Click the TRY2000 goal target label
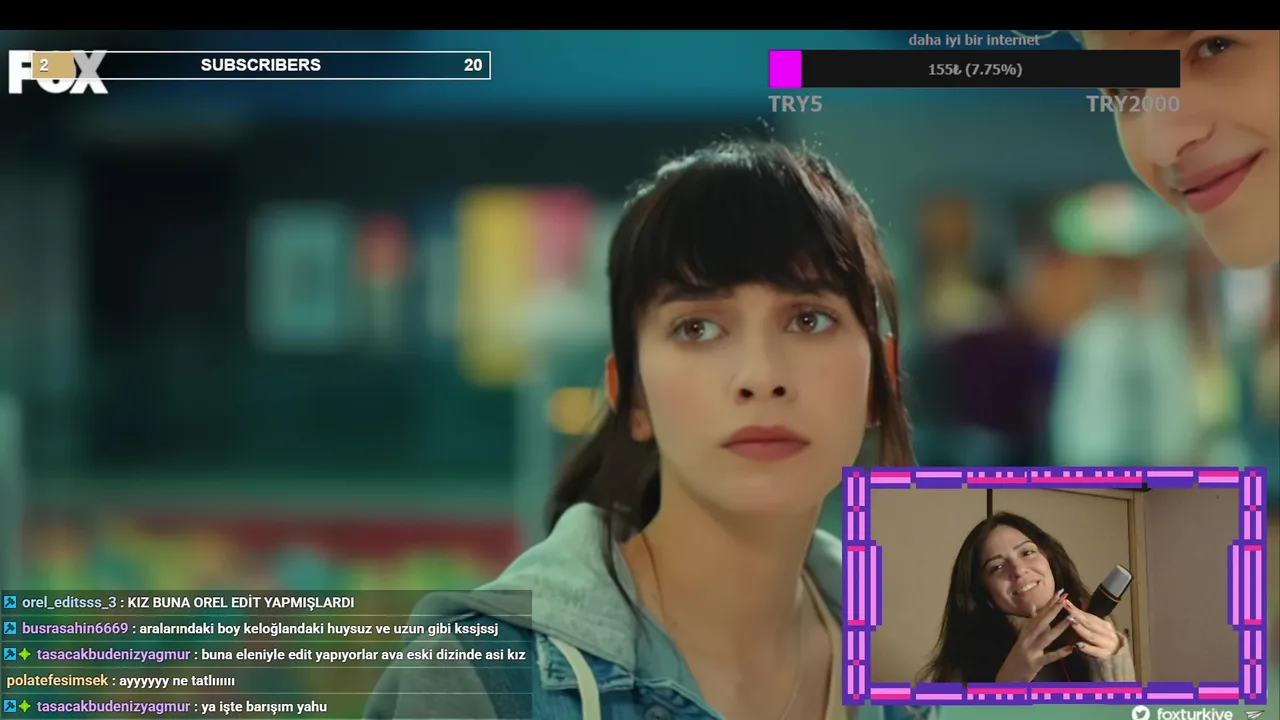 coord(1133,104)
